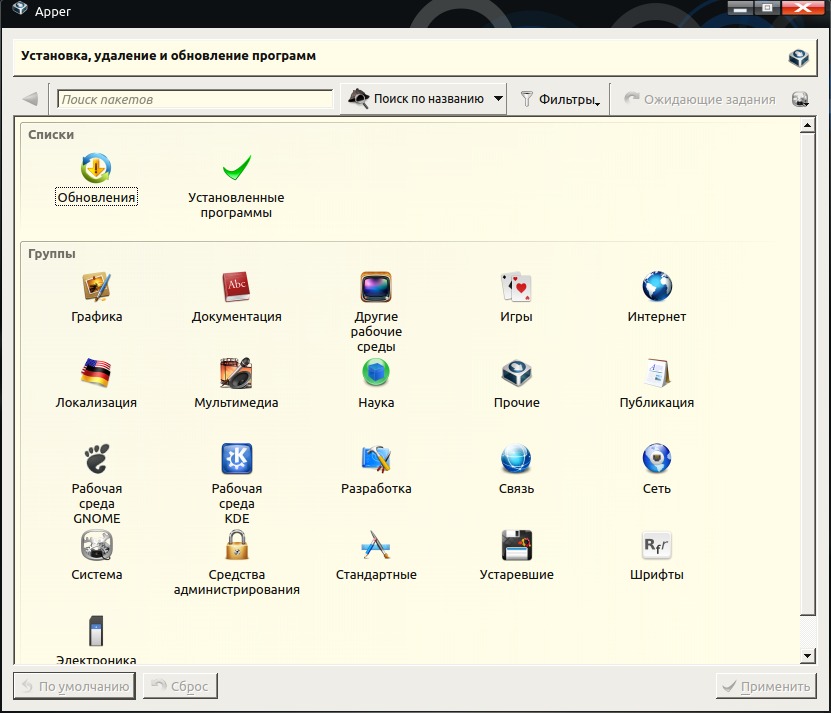The image size is (831, 713).
Task: Click the Сброс reset button
Action: click(180, 686)
